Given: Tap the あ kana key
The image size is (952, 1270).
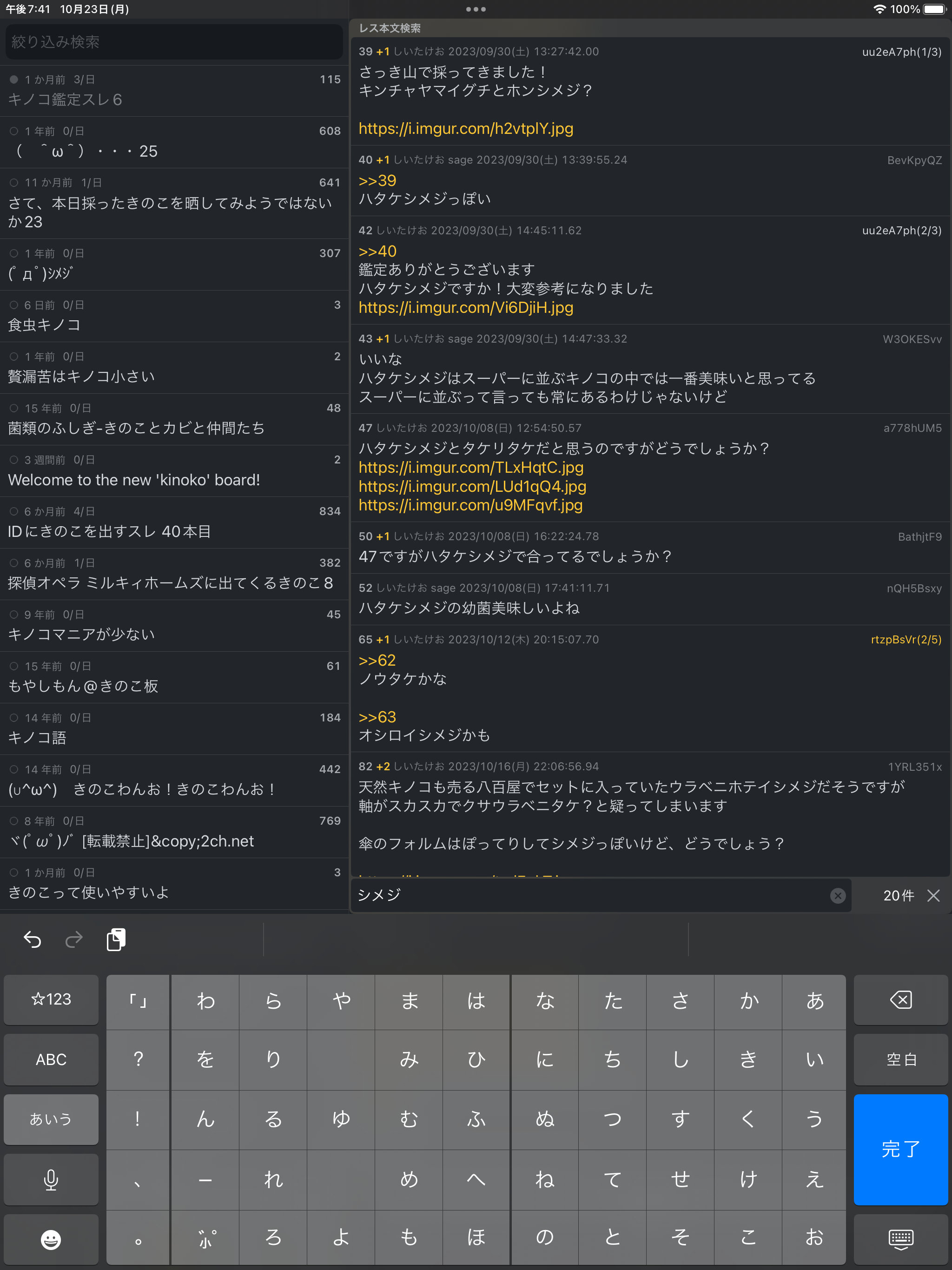Looking at the screenshot, I should [x=815, y=1001].
